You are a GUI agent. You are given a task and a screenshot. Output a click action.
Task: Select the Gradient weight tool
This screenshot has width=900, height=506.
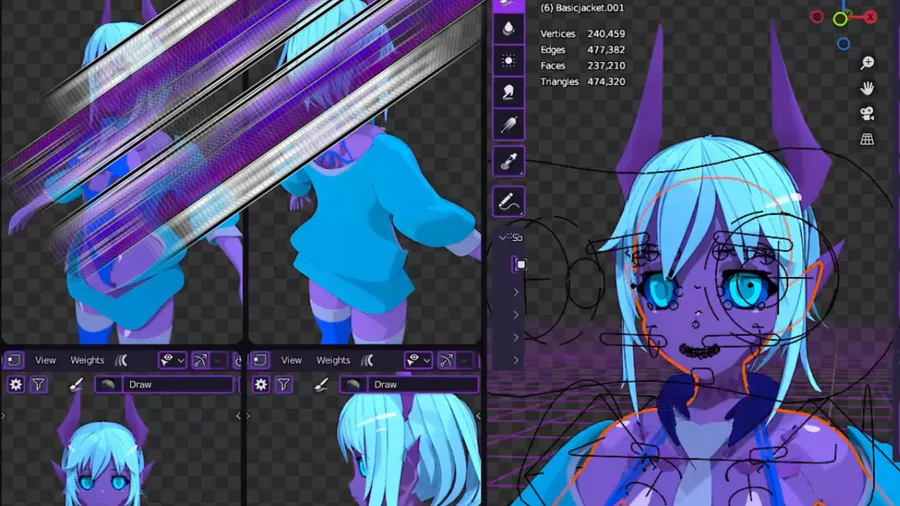pyautogui.click(x=509, y=124)
